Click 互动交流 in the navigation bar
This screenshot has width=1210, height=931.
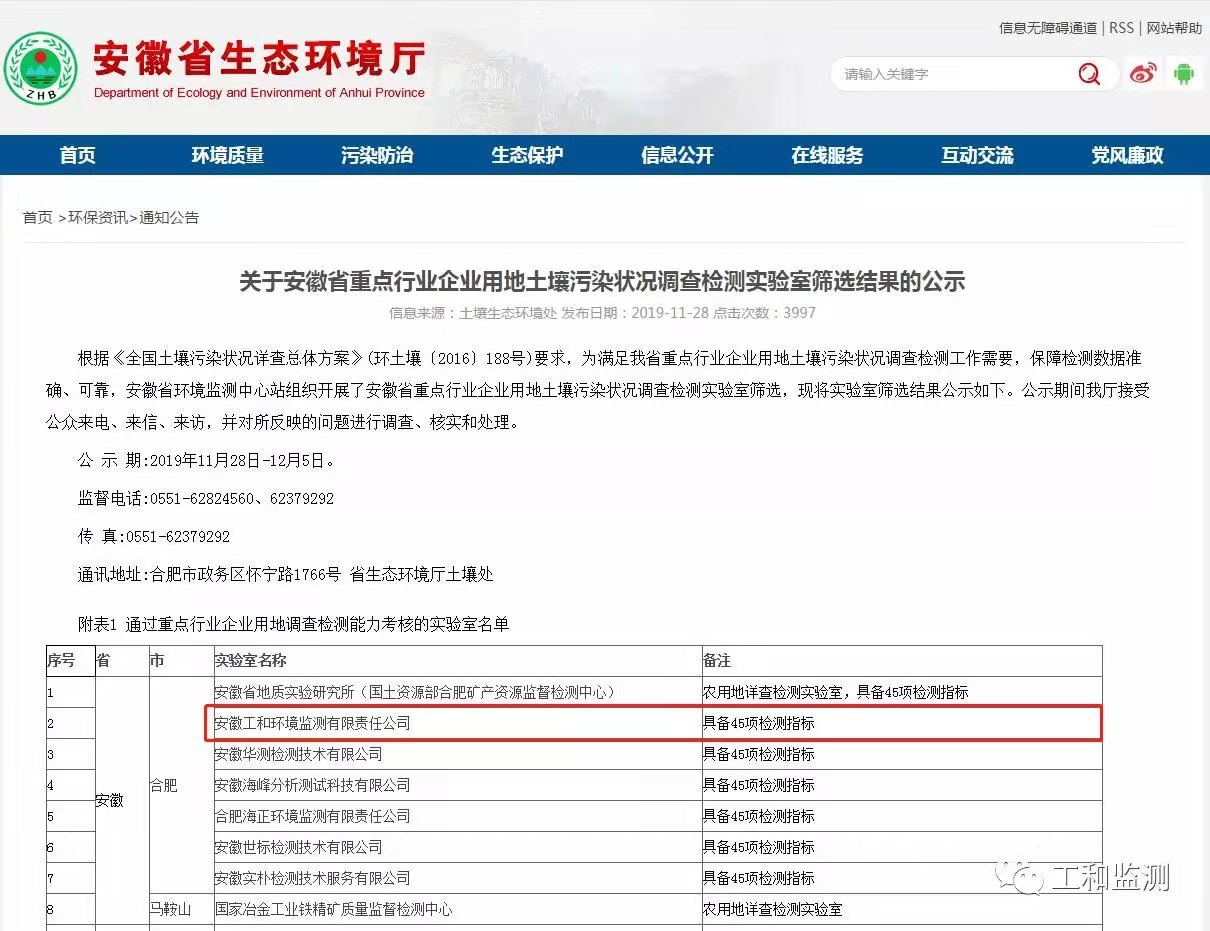click(977, 155)
